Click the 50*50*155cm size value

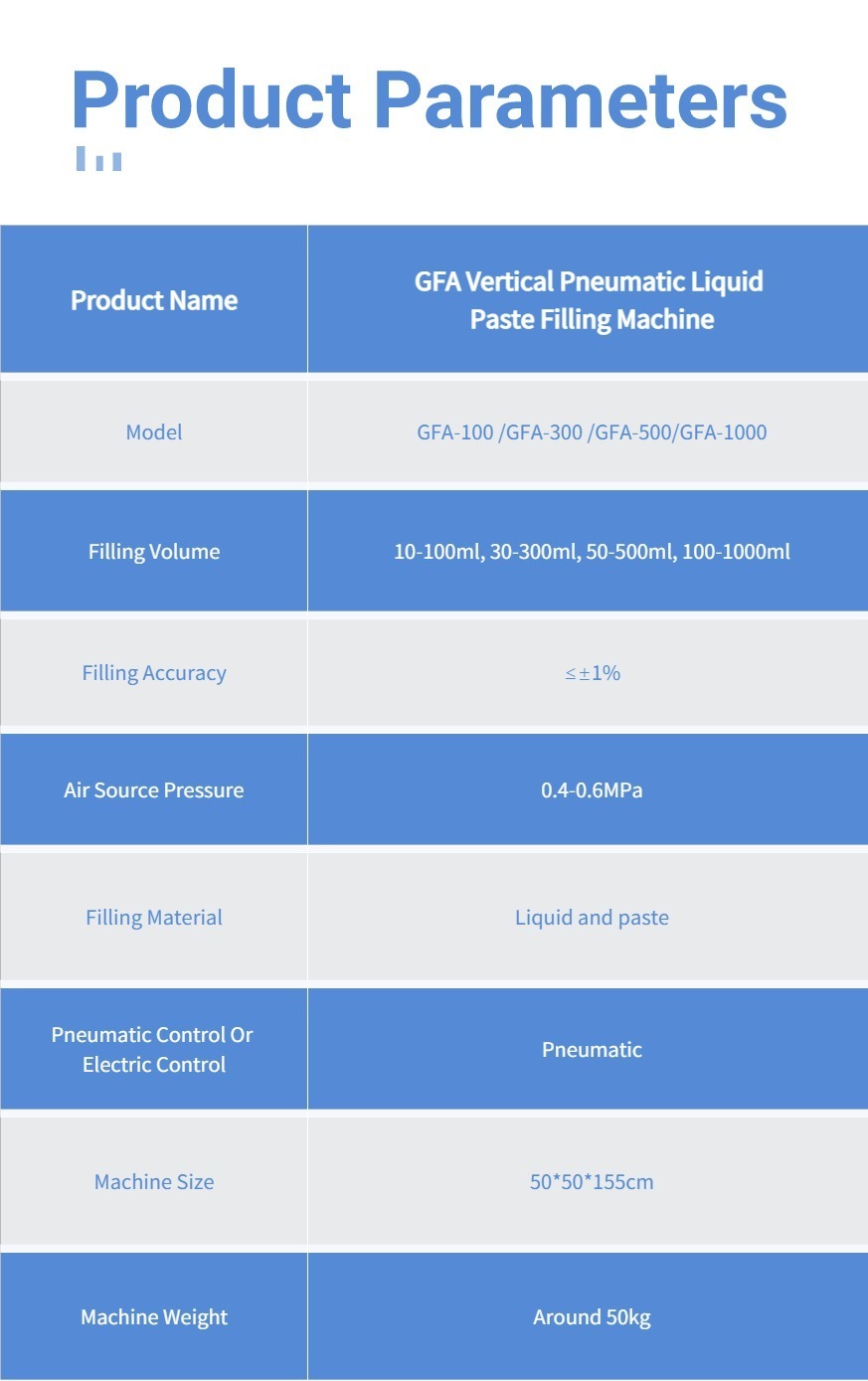[592, 1182]
